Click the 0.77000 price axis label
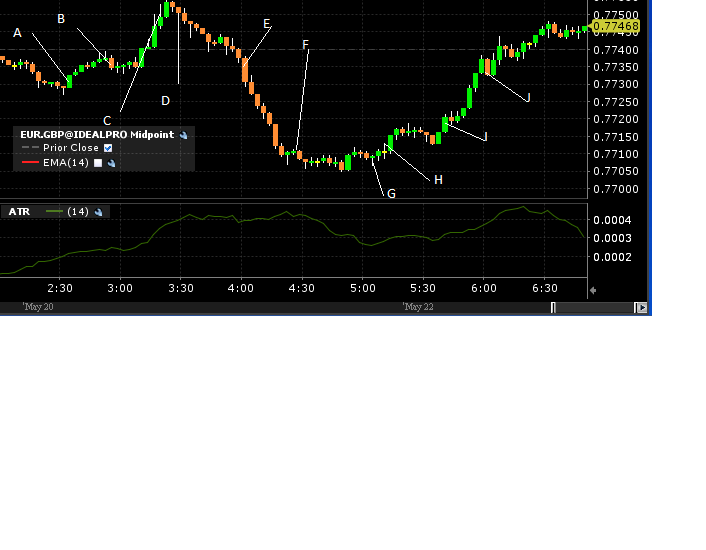The height and width of the screenshot is (550, 706). click(x=616, y=189)
